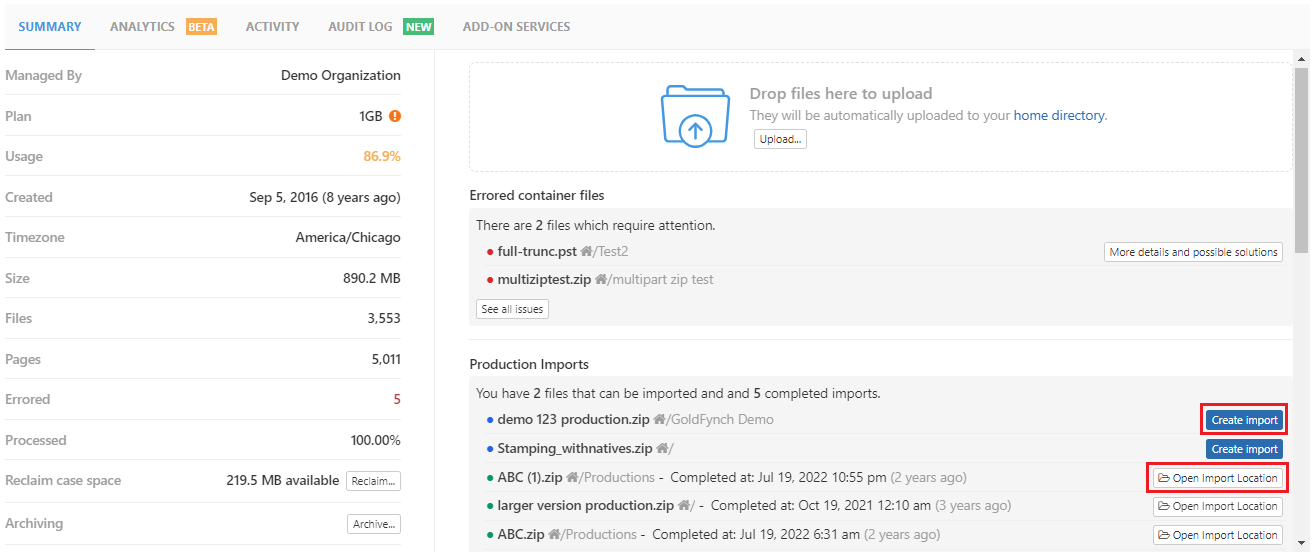Select demo 123 production.zip file name

pos(574,420)
